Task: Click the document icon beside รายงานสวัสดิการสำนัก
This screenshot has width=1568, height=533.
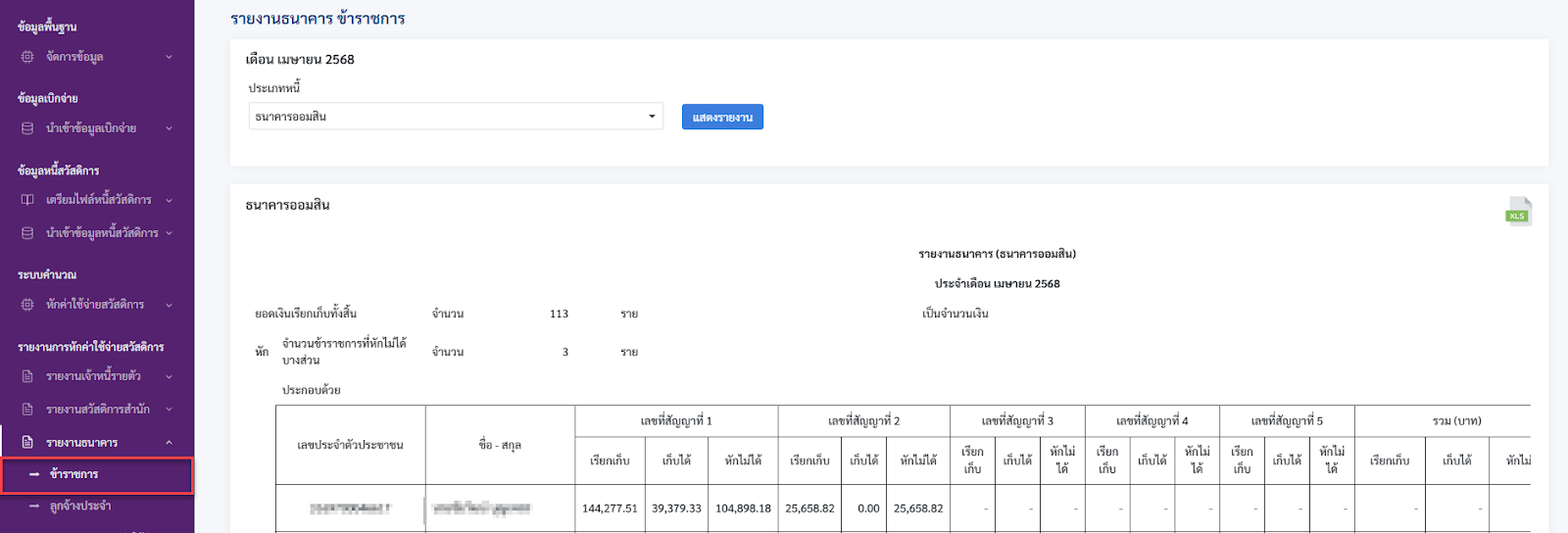Action: (x=27, y=410)
